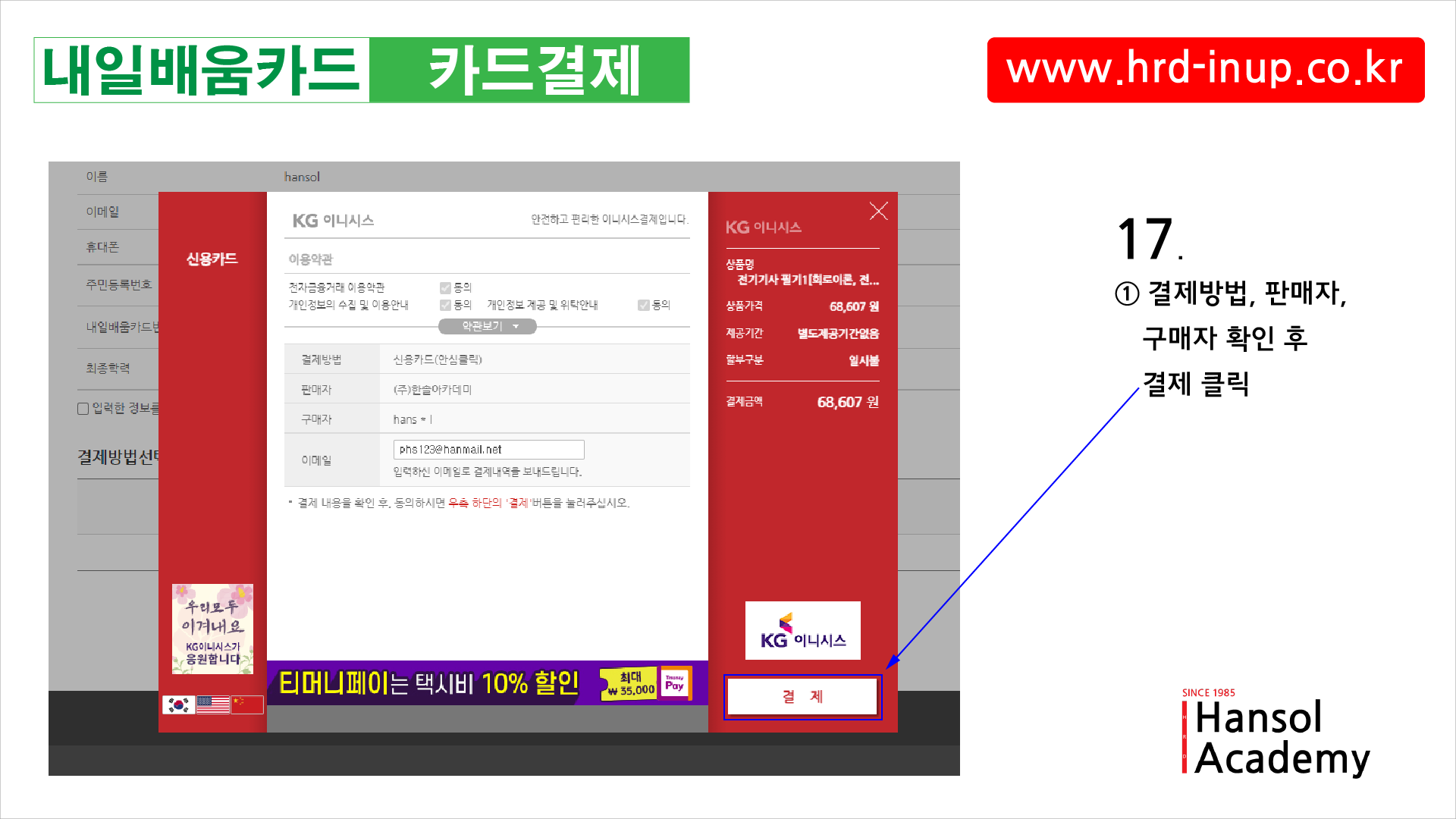Click the 결제 pay button
This screenshot has width=1456, height=819.
point(802,696)
